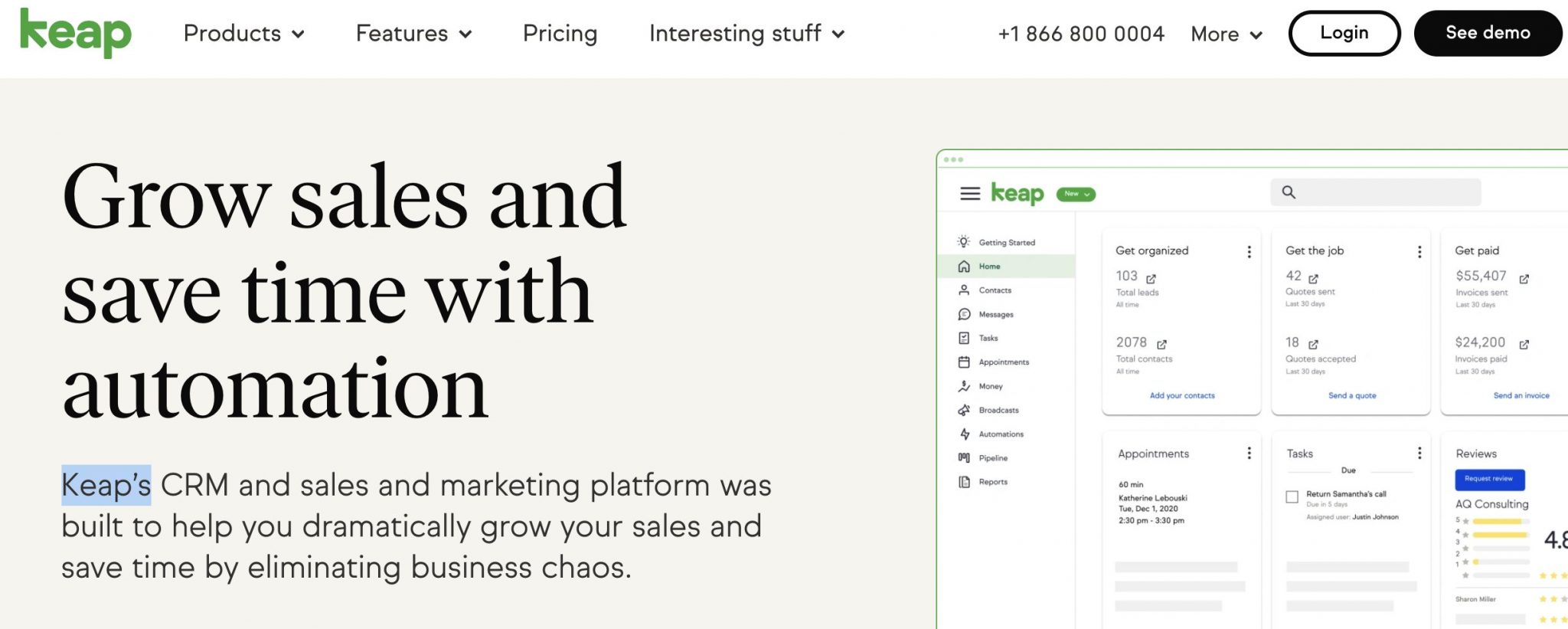Expand the More menu in header

pos(1227,34)
